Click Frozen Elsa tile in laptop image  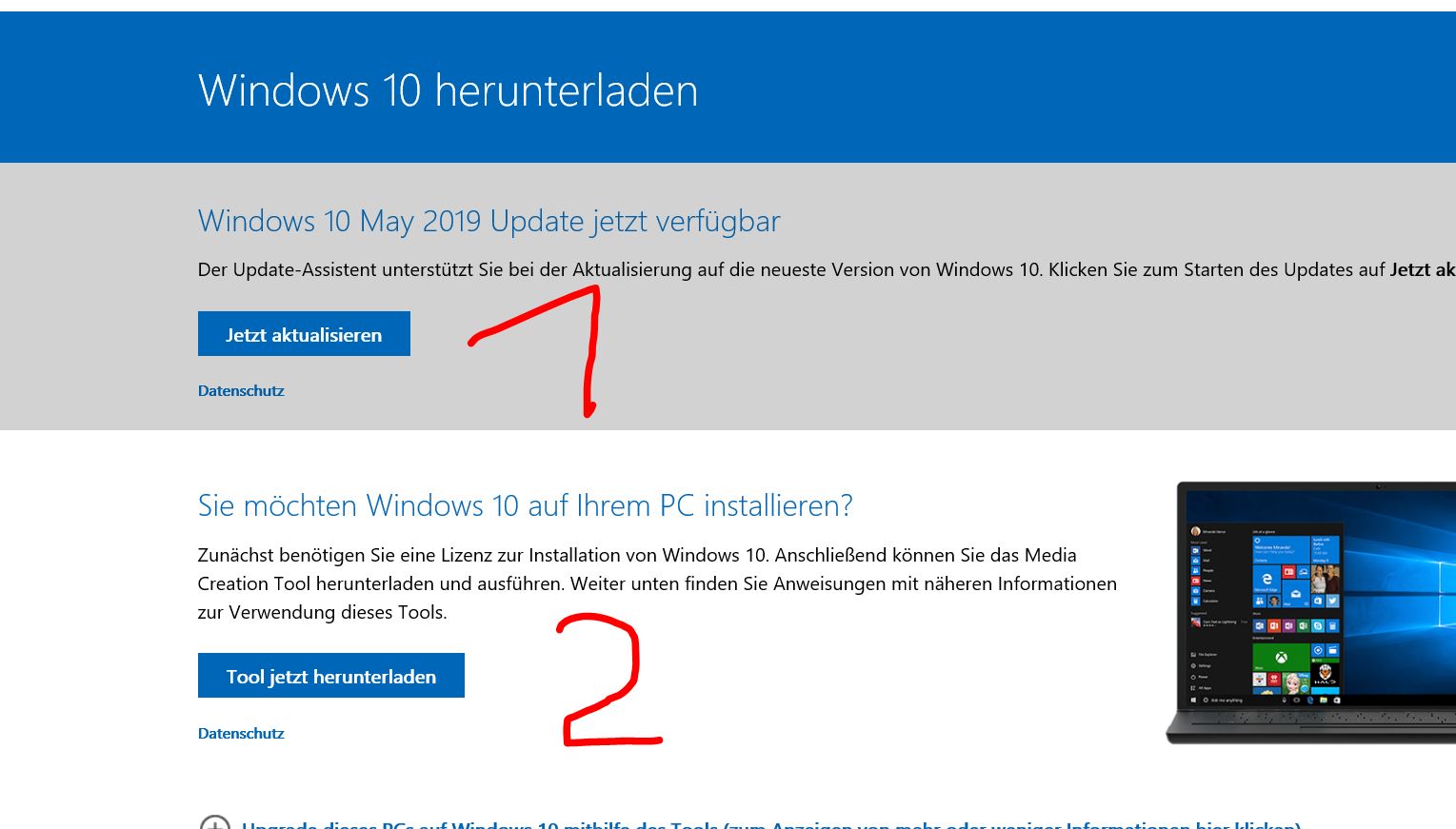[1296, 683]
